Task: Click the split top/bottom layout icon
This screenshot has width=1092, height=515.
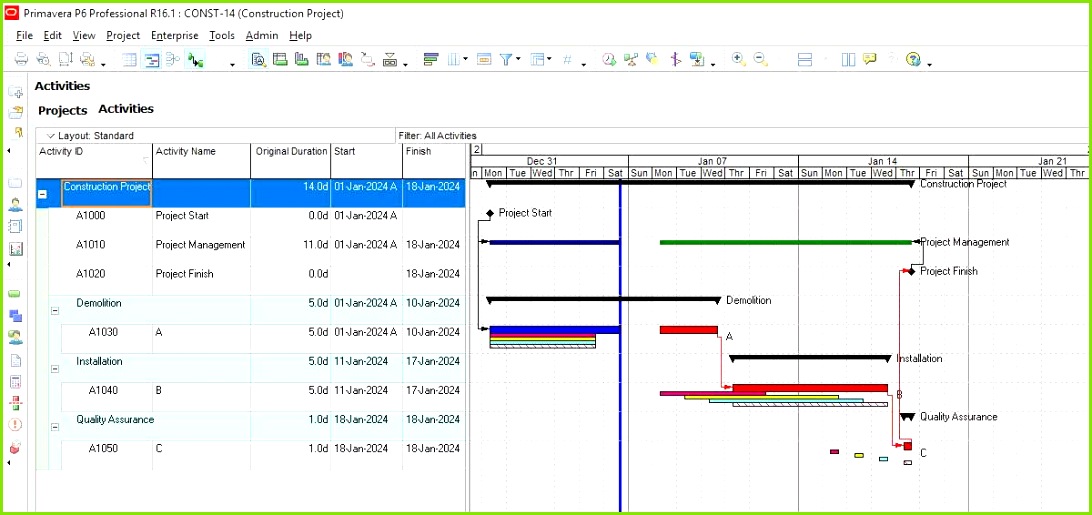Action: point(804,59)
